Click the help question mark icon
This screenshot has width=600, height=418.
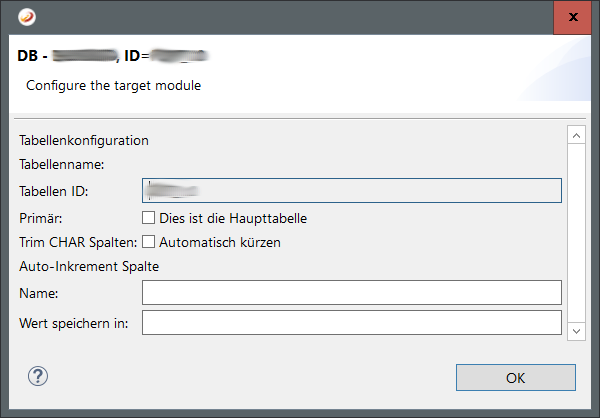39,376
